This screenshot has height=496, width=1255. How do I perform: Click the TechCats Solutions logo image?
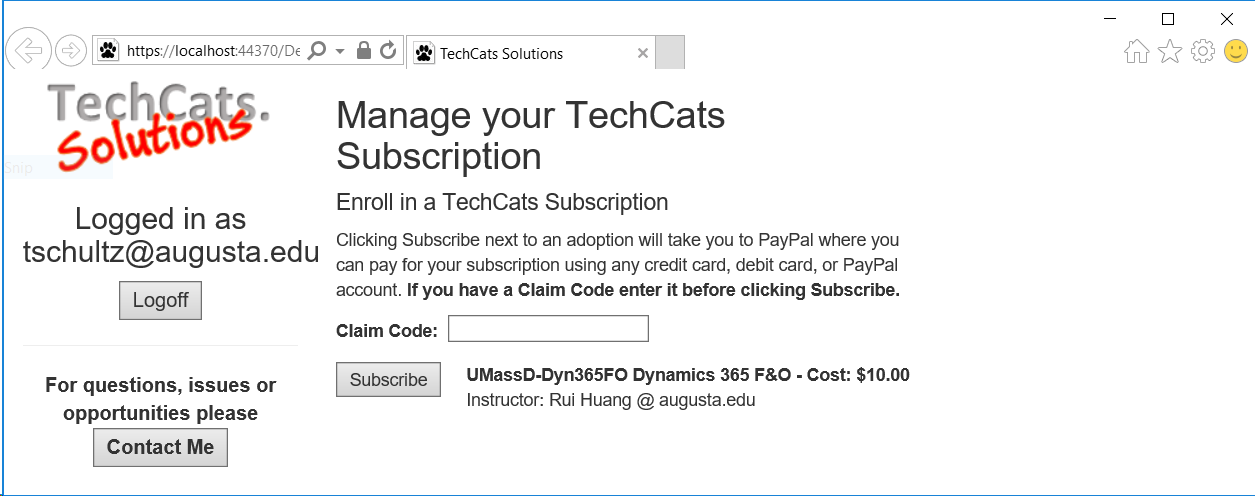[x=160, y=125]
